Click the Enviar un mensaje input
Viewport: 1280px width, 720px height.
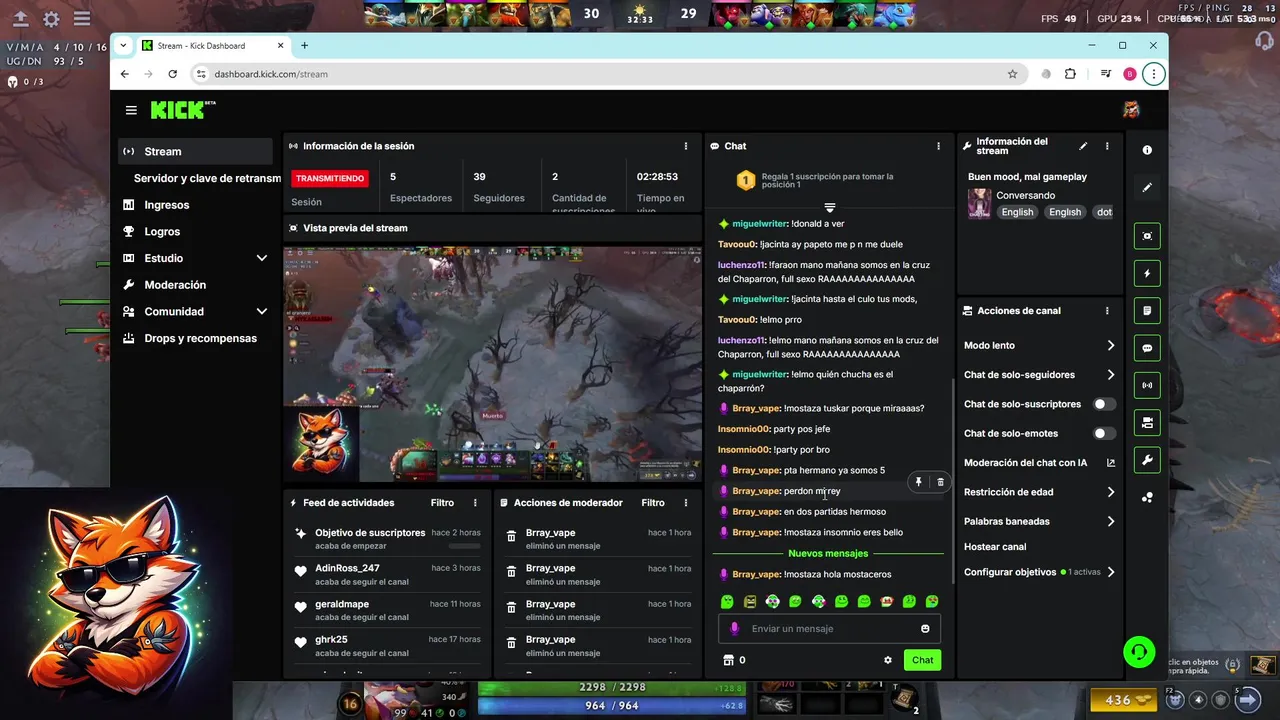[829, 629]
